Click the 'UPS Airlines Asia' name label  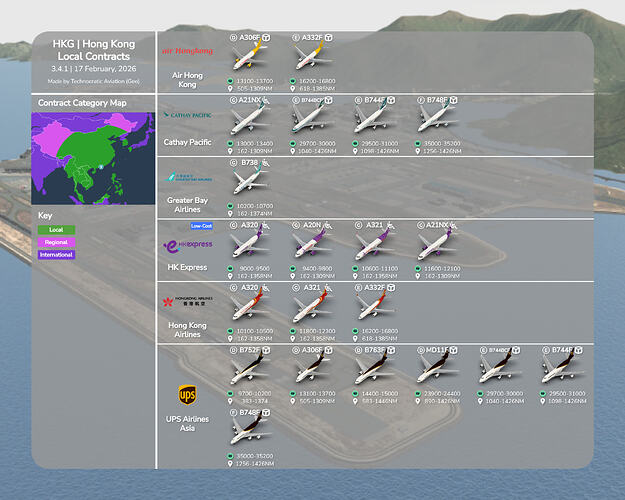187,423
